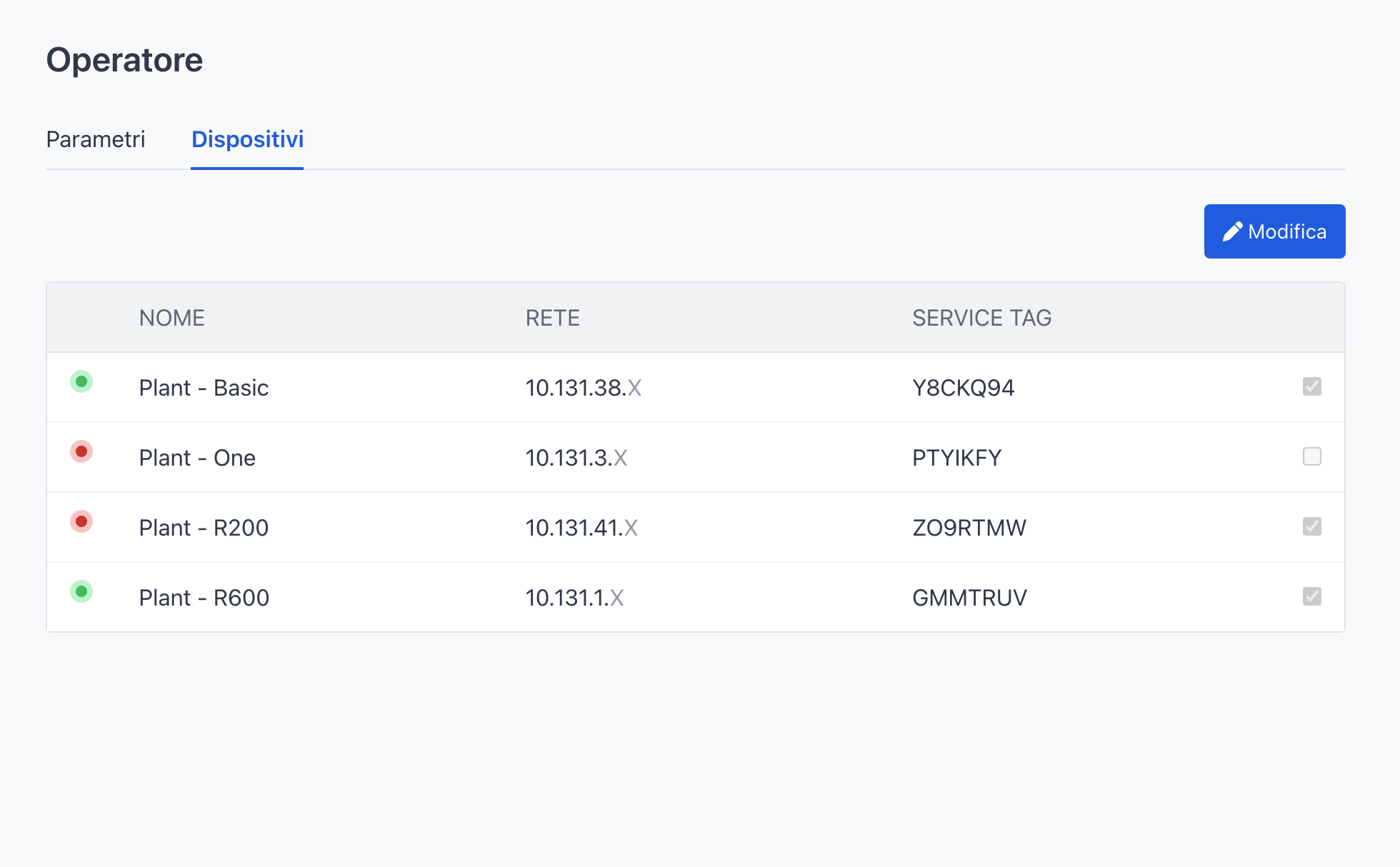Viewport: 1400px width, 867px height.
Task: Select the Plant - Basic device name
Action: (204, 388)
